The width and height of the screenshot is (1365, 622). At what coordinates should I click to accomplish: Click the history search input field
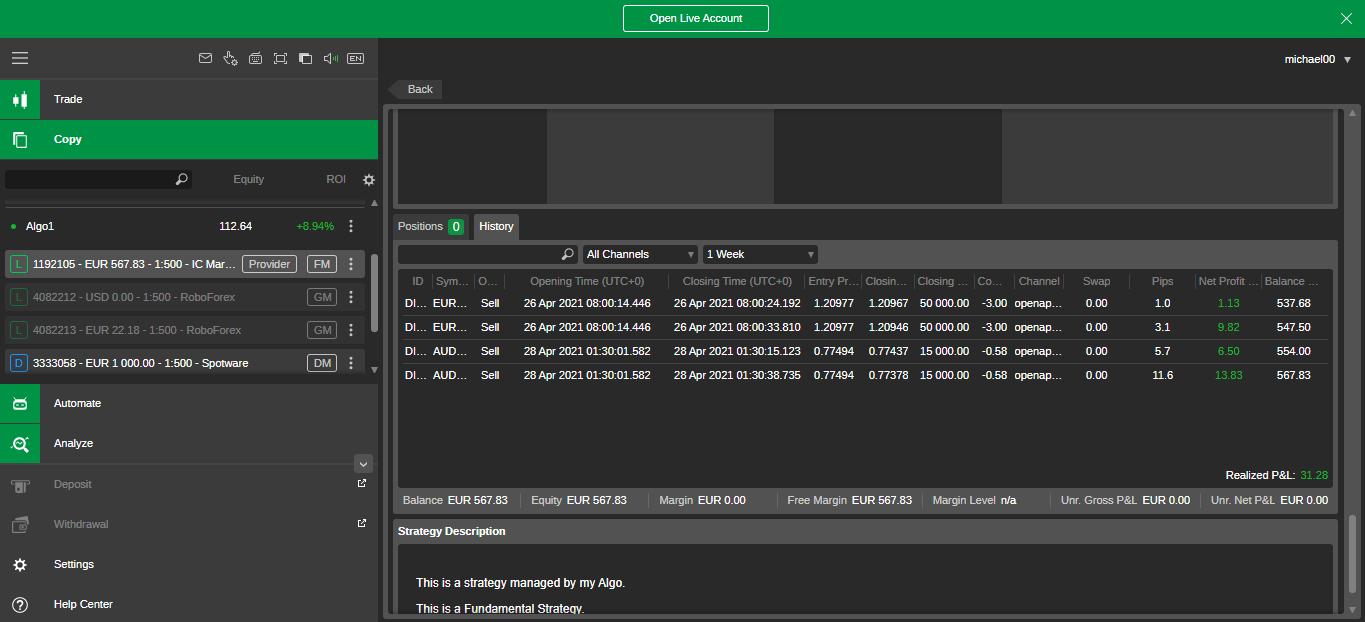(481, 254)
